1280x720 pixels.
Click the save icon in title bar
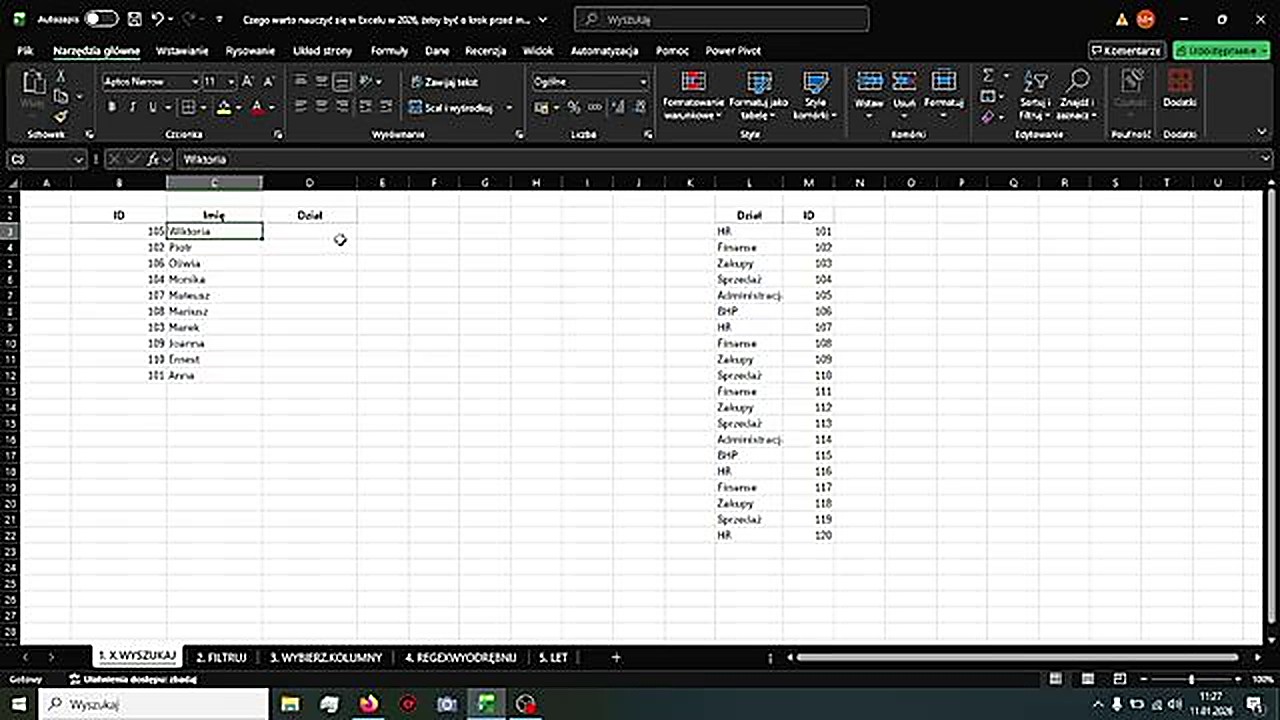134,19
